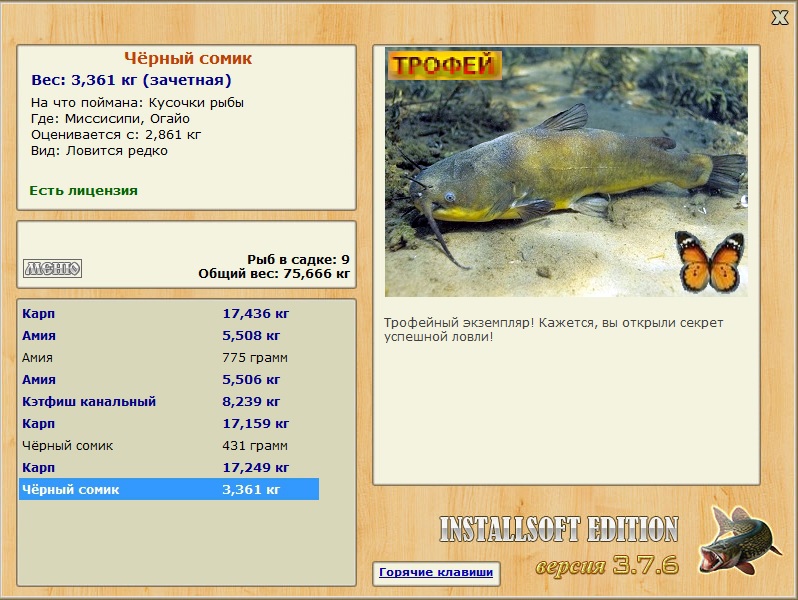Open the Горячие клавиши link
The image size is (798, 600).
tap(436, 572)
